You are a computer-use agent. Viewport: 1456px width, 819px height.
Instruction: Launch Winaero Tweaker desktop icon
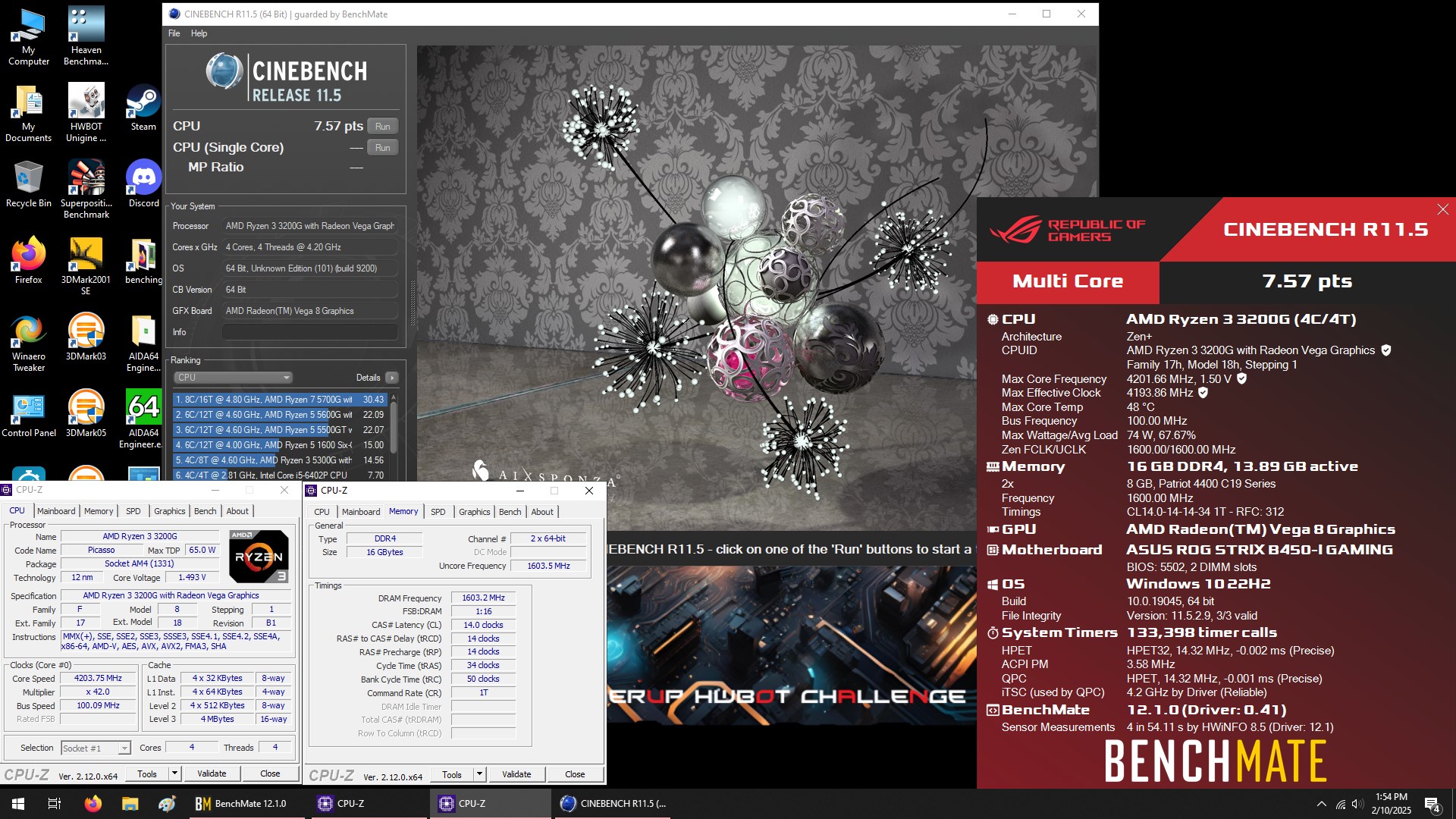point(29,343)
